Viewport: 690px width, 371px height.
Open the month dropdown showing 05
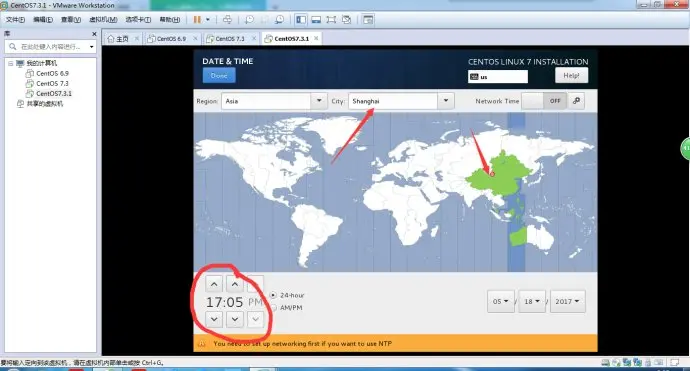[501, 301]
